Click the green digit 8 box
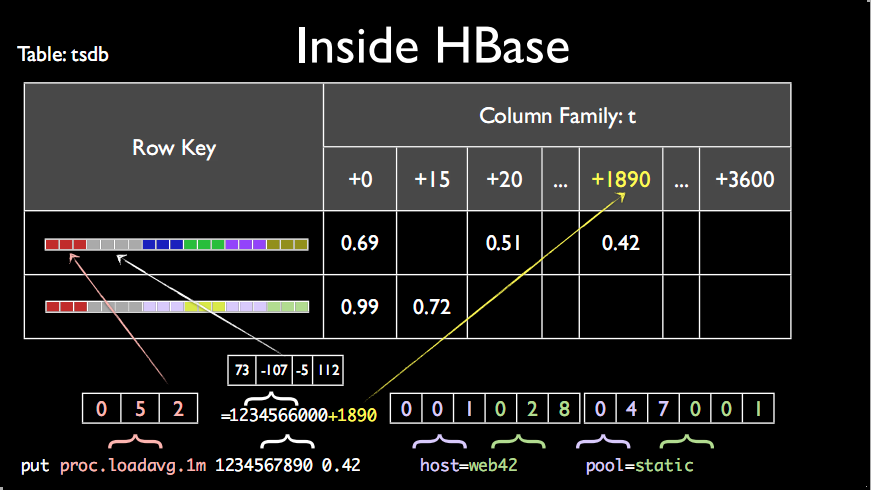This screenshot has height=490, width=871. coord(564,409)
